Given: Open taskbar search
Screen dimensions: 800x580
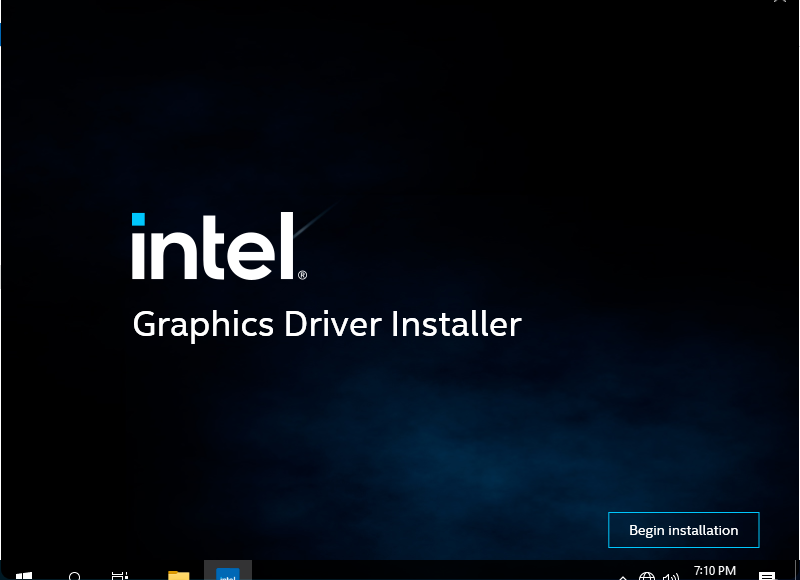Looking at the screenshot, I should tap(74, 575).
